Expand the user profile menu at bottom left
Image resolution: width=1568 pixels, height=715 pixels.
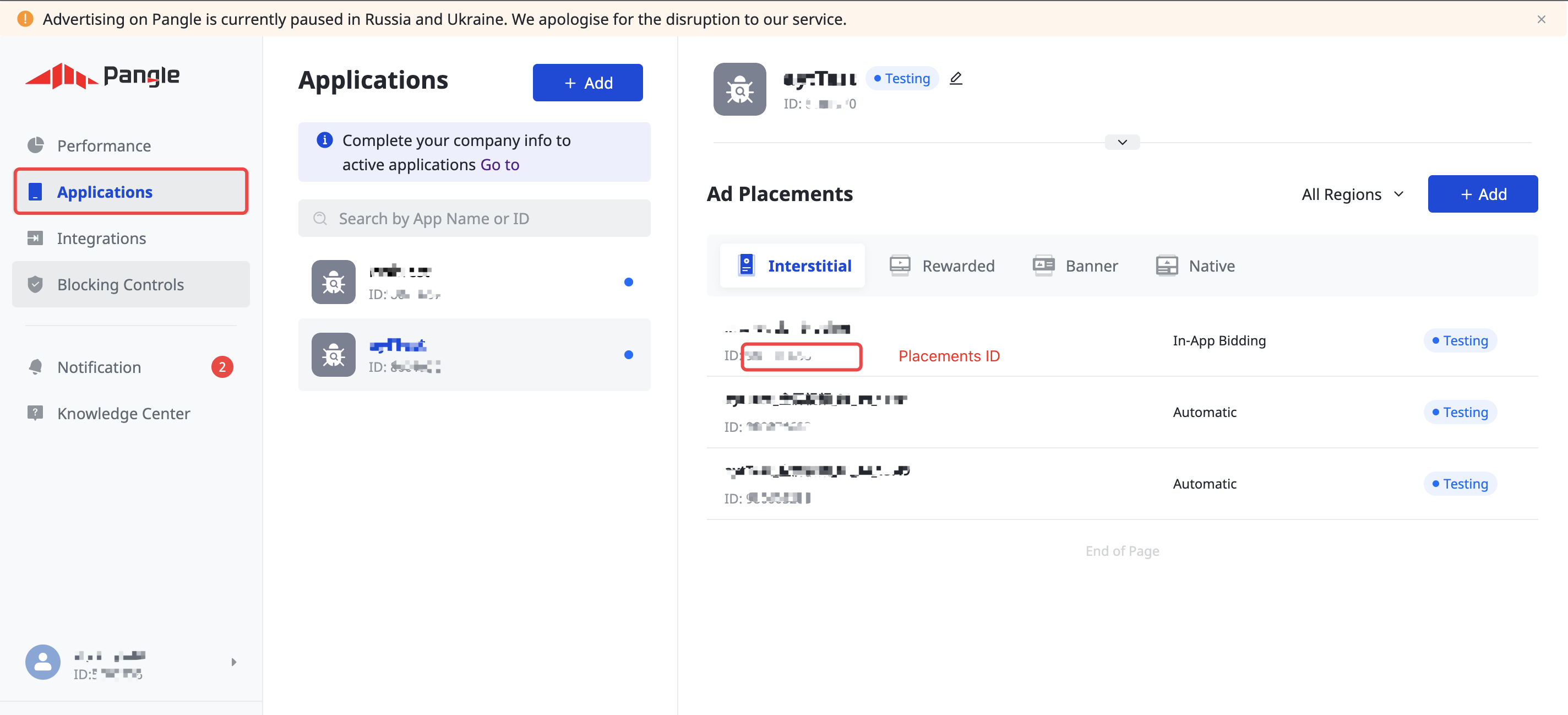pyautogui.click(x=234, y=662)
